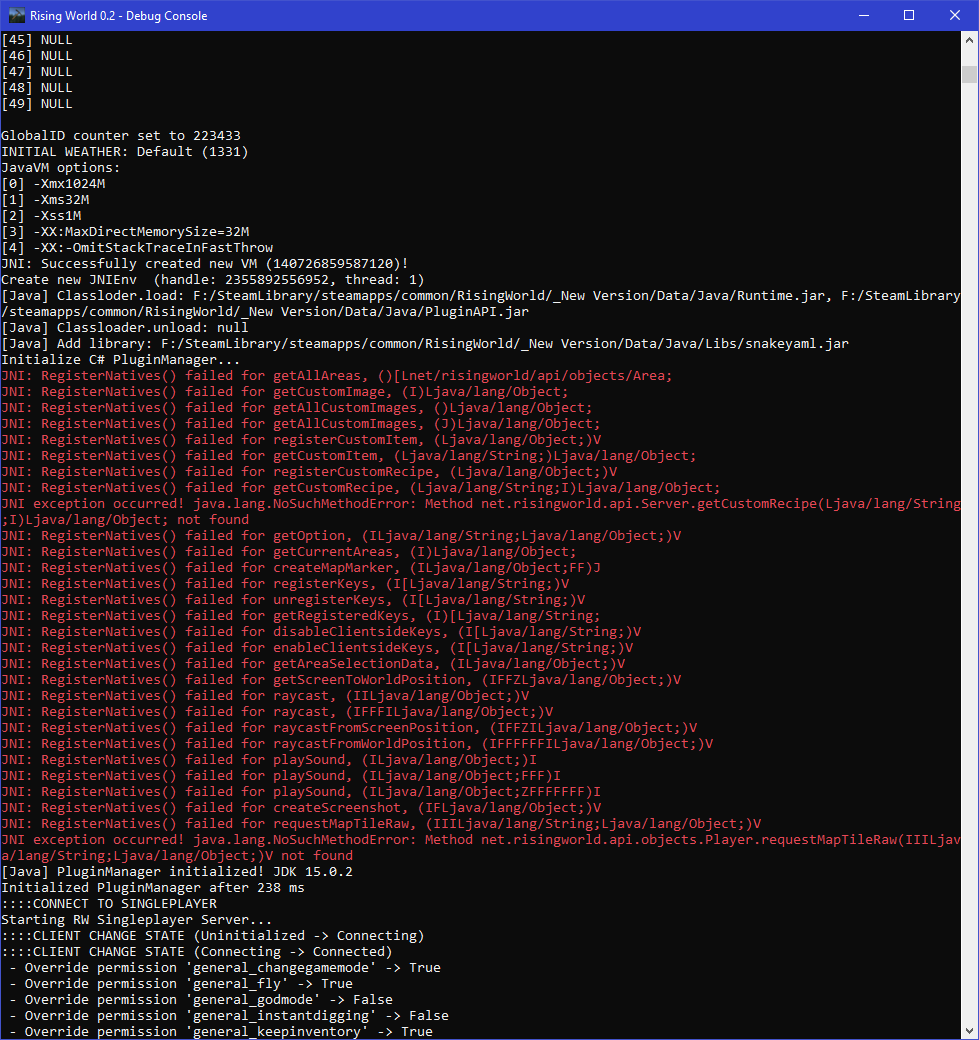The width and height of the screenshot is (979, 1040).
Task: Click the Rising World app icon in title bar
Action: 15,15
